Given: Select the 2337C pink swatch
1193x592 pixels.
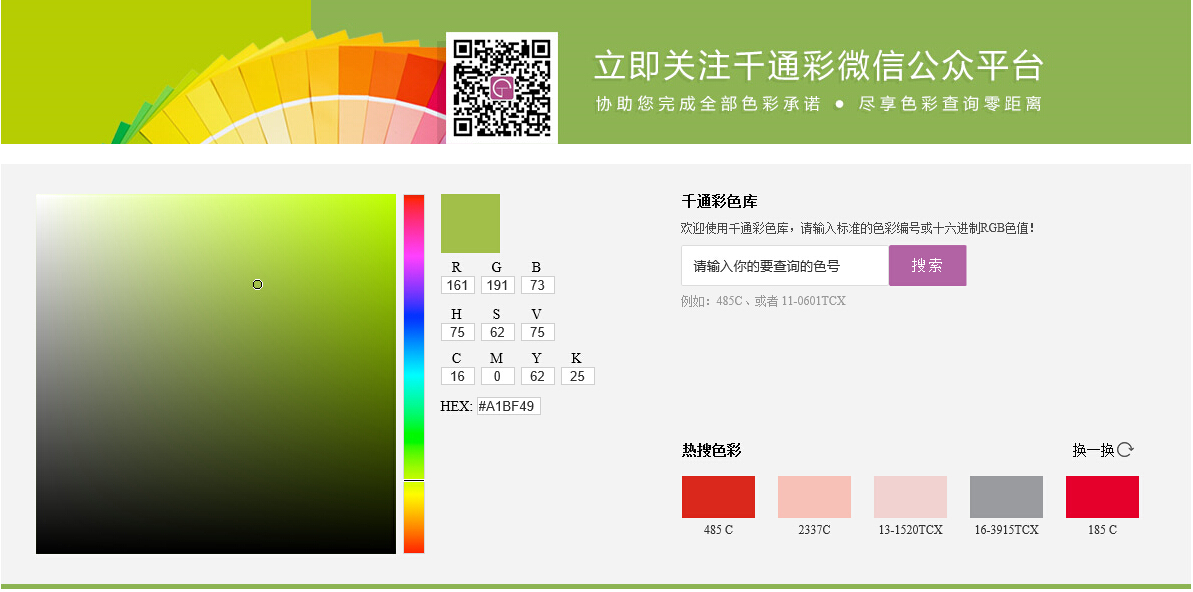Looking at the screenshot, I should pos(814,497).
